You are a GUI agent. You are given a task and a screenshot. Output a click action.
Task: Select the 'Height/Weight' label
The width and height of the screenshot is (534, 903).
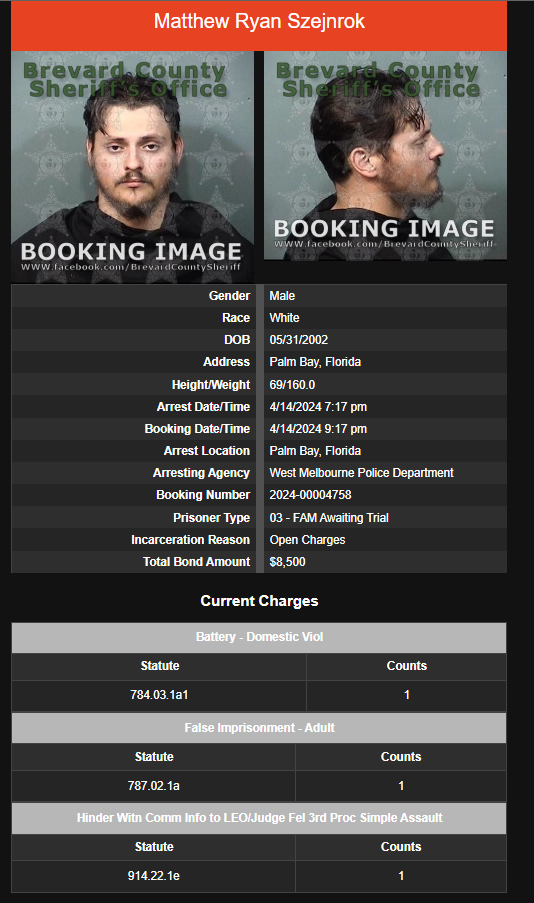tap(211, 385)
